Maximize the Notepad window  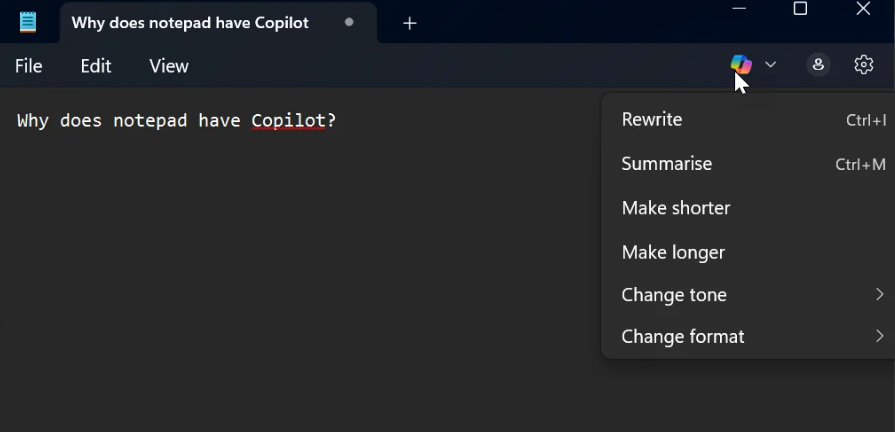click(x=800, y=9)
